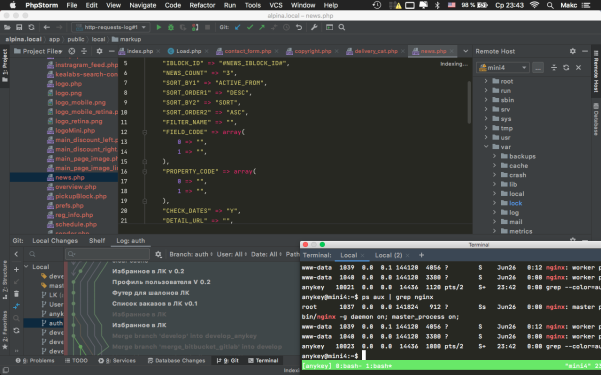Run the http-requests-log#1 configuration
Image resolution: width=601 pixels, height=375 pixels.
click(159, 27)
